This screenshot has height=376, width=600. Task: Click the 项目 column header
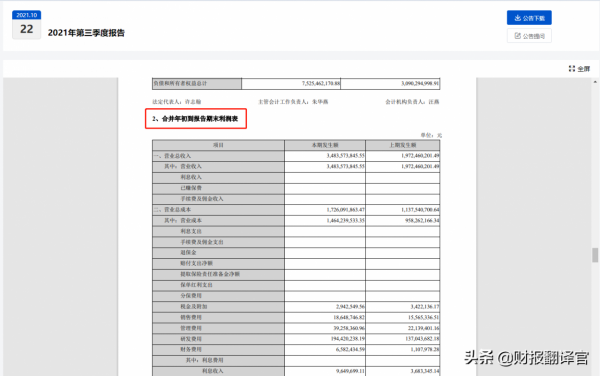pyautogui.click(x=218, y=145)
